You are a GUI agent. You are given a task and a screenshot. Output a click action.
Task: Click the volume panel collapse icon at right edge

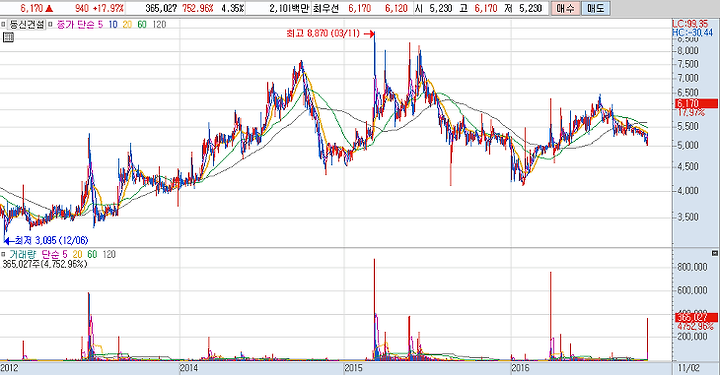pyautogui.click(x=714, y=253)
